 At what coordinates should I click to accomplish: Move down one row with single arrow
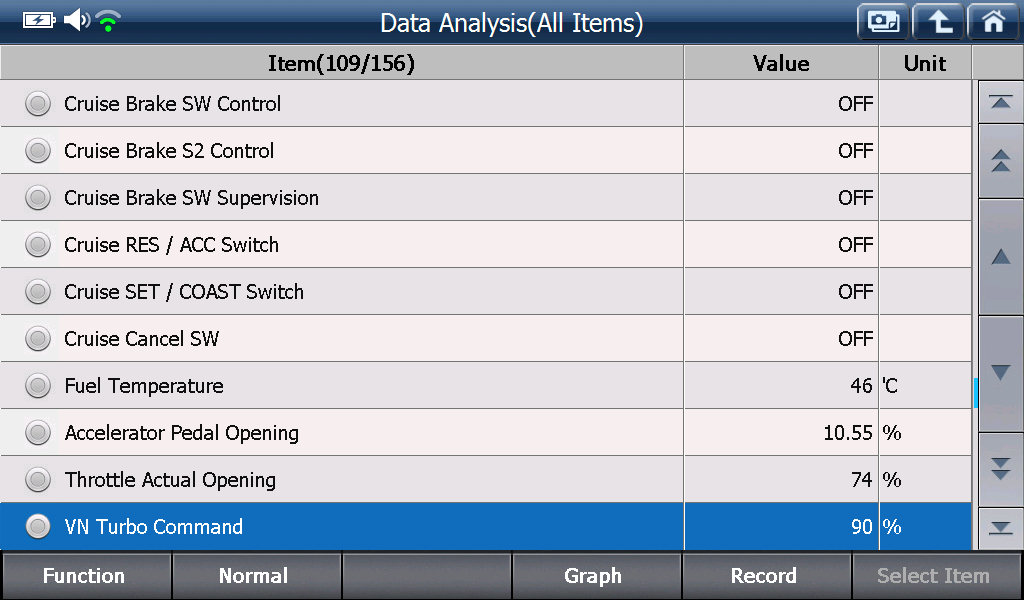click(x=1000, y=373)
